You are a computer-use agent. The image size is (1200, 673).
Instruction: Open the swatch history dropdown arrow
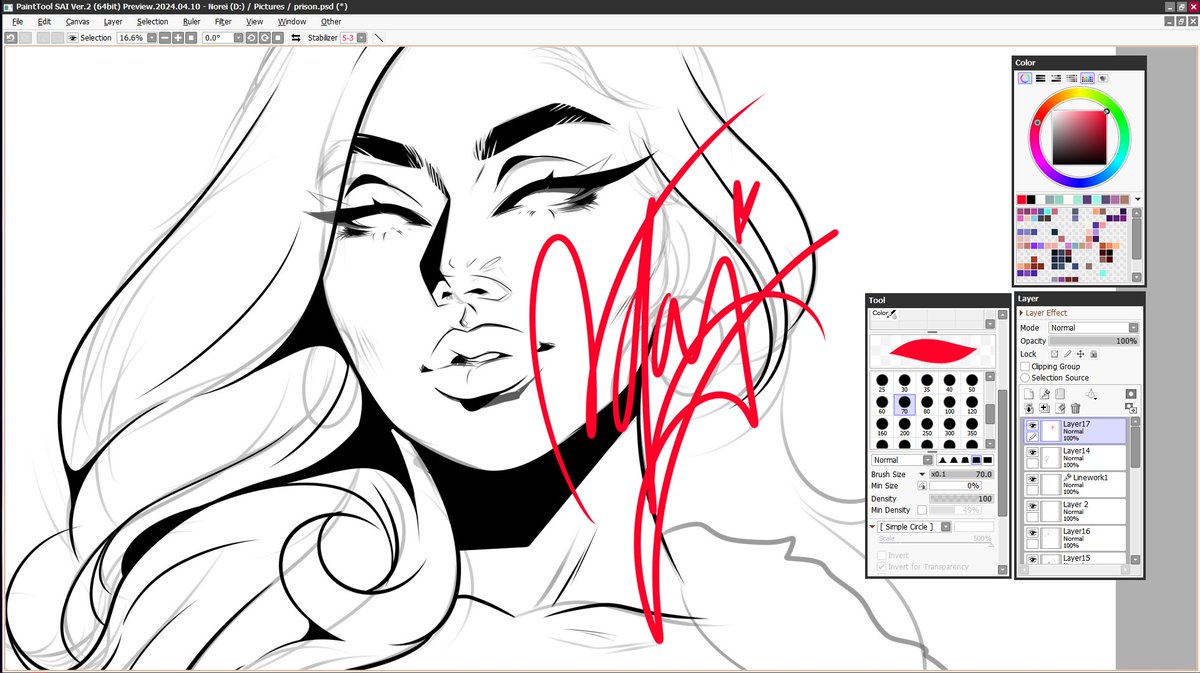(1138, 199)
